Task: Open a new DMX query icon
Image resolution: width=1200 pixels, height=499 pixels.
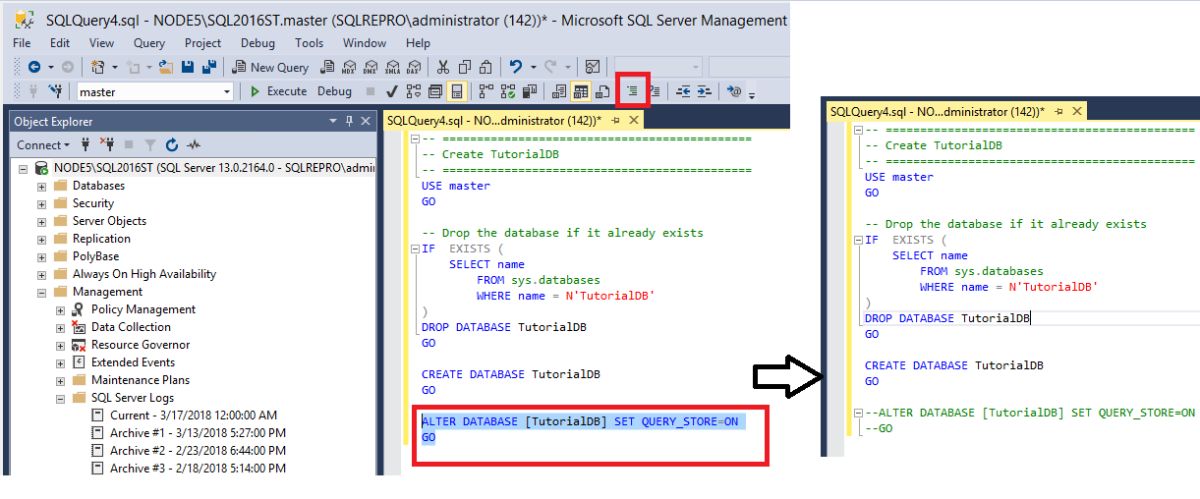Action: [x=370, y=67]
